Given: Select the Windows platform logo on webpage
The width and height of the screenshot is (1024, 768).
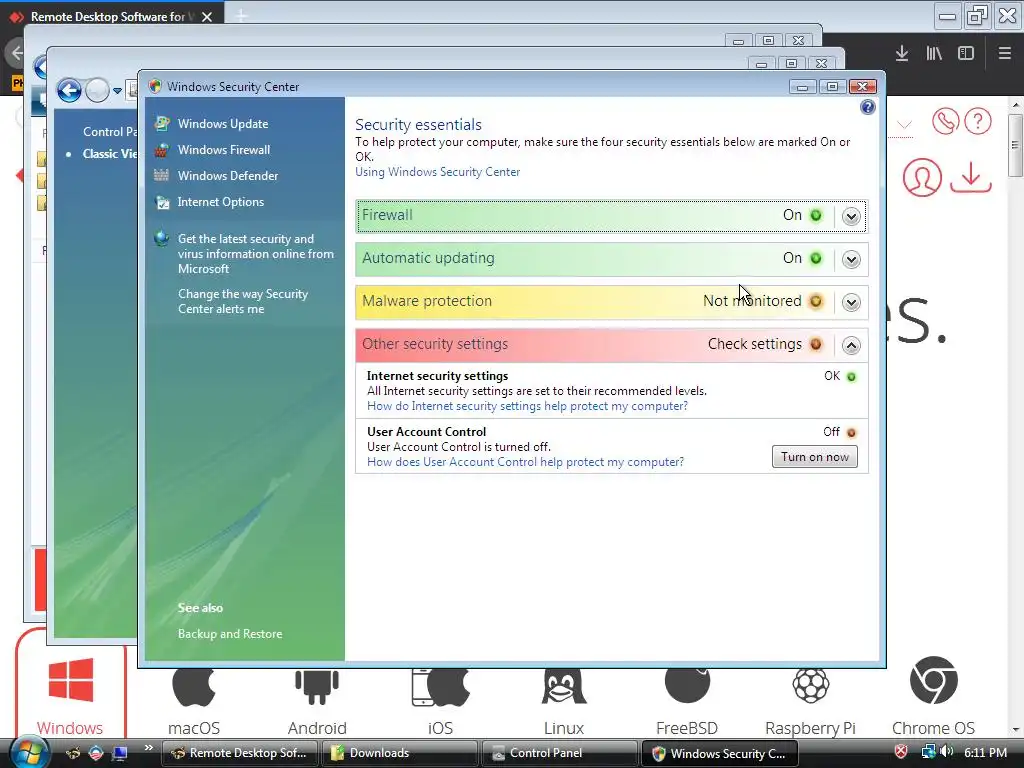Looking at the screenshot, I should (x=71, y=680).
